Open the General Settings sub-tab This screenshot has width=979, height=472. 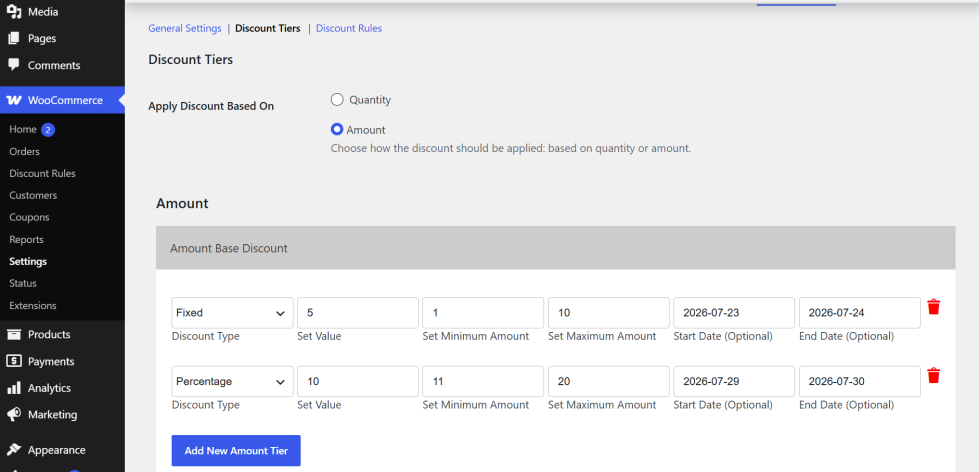[x=185, y=28]
